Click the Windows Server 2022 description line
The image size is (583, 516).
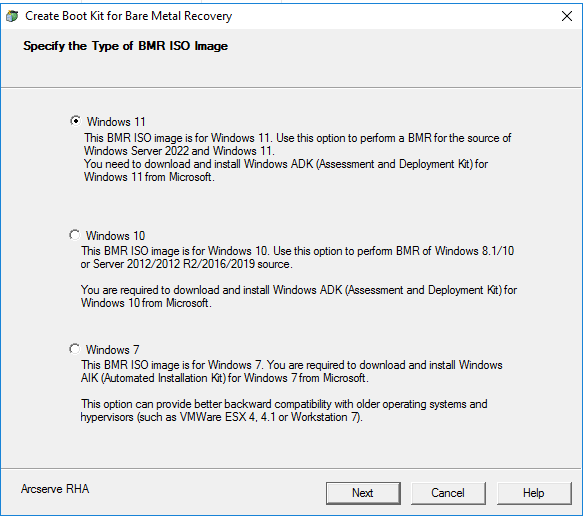(179, 151)
